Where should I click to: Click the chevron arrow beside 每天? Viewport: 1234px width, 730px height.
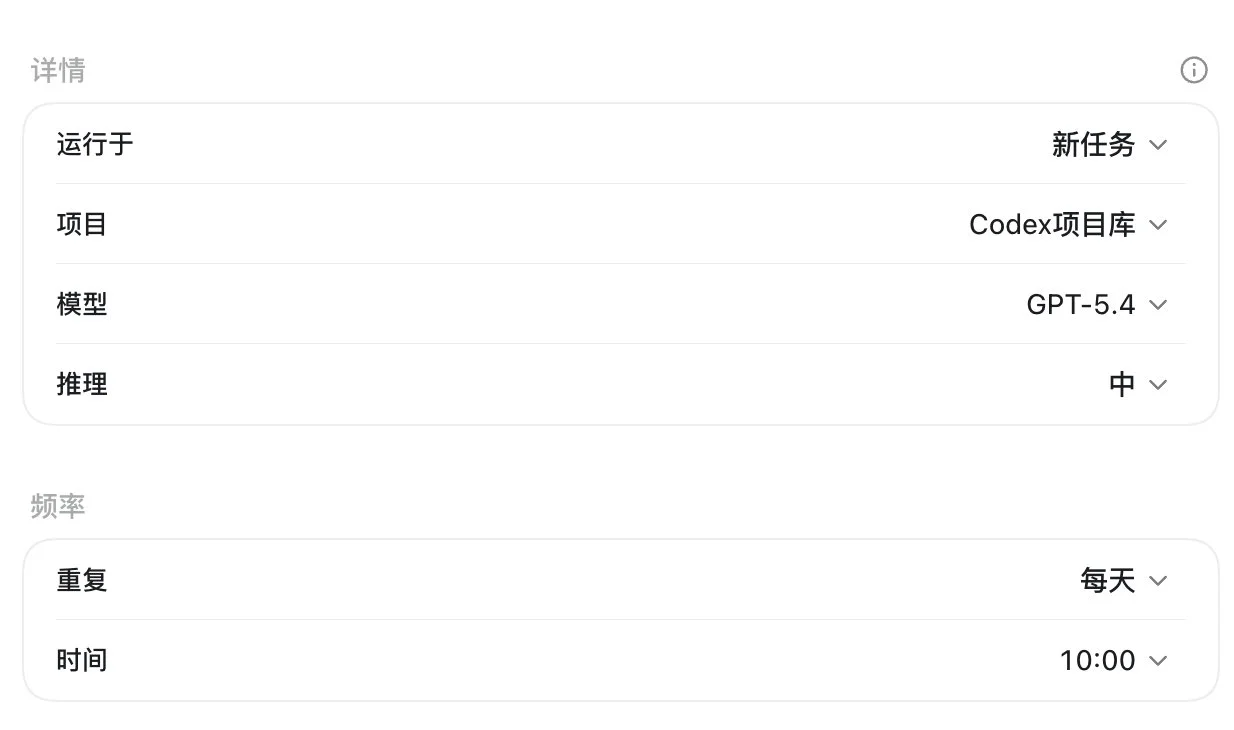coord(1158,581)
